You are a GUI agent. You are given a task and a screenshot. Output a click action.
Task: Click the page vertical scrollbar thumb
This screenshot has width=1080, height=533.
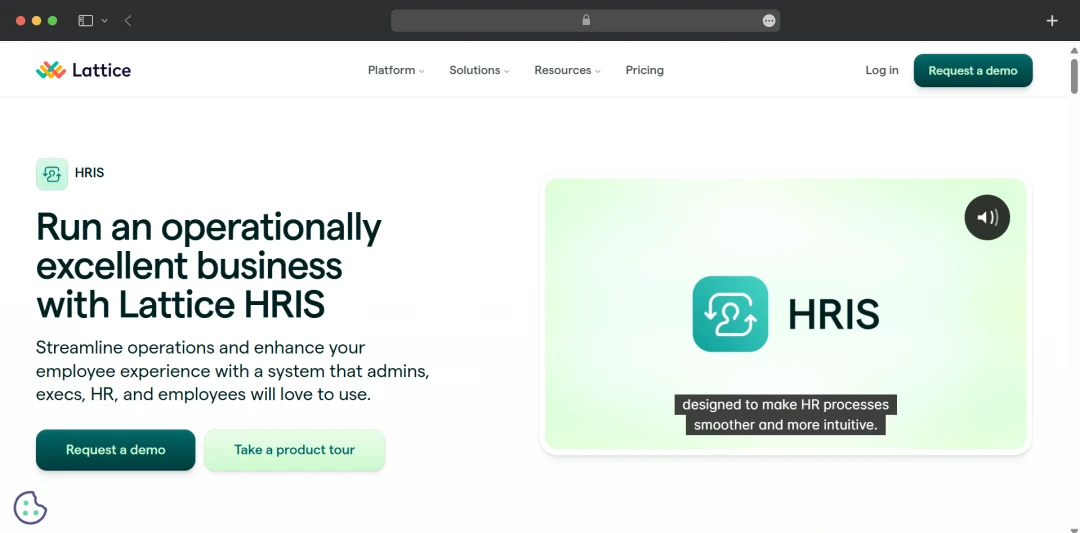[x=1074, y=74]
